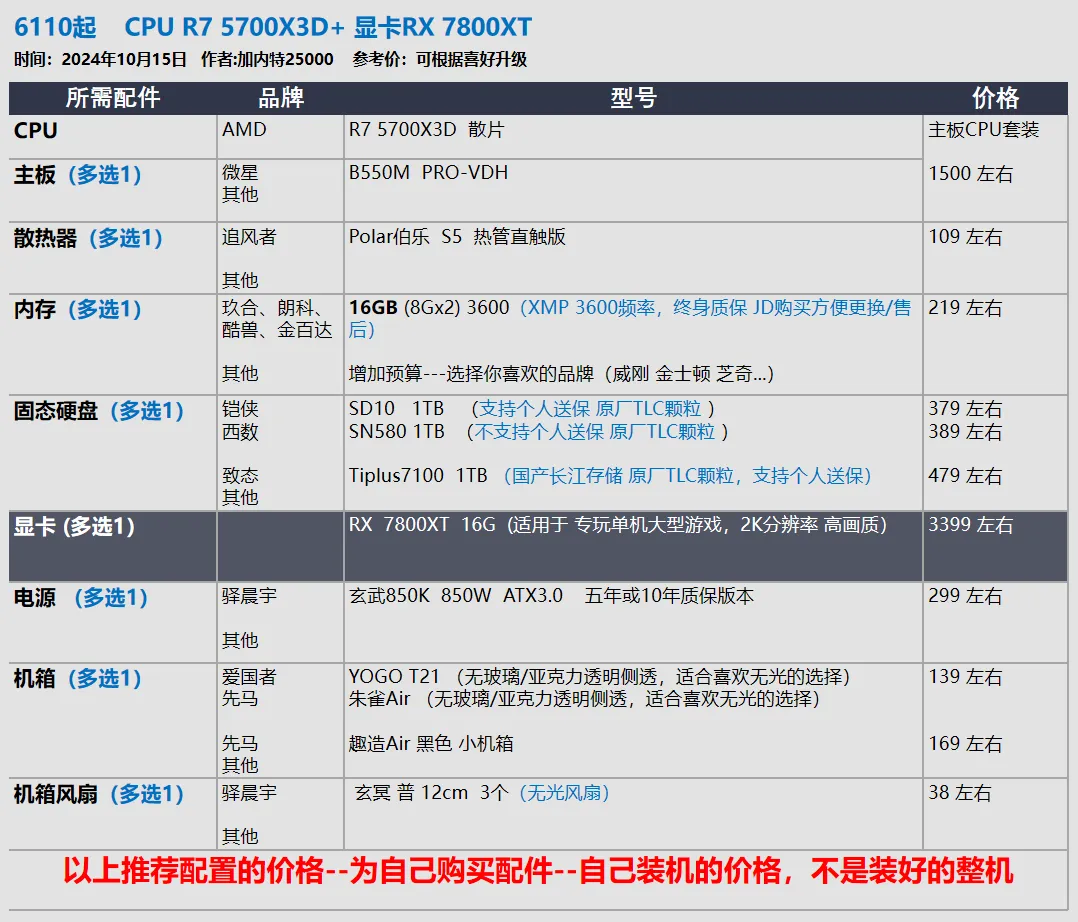Image resolution: width=1078 pixels, height=922 pixels.
Task: Click the '玄冥 普 12cm 3个' fan model text
Action: click(x=432, y=793)
